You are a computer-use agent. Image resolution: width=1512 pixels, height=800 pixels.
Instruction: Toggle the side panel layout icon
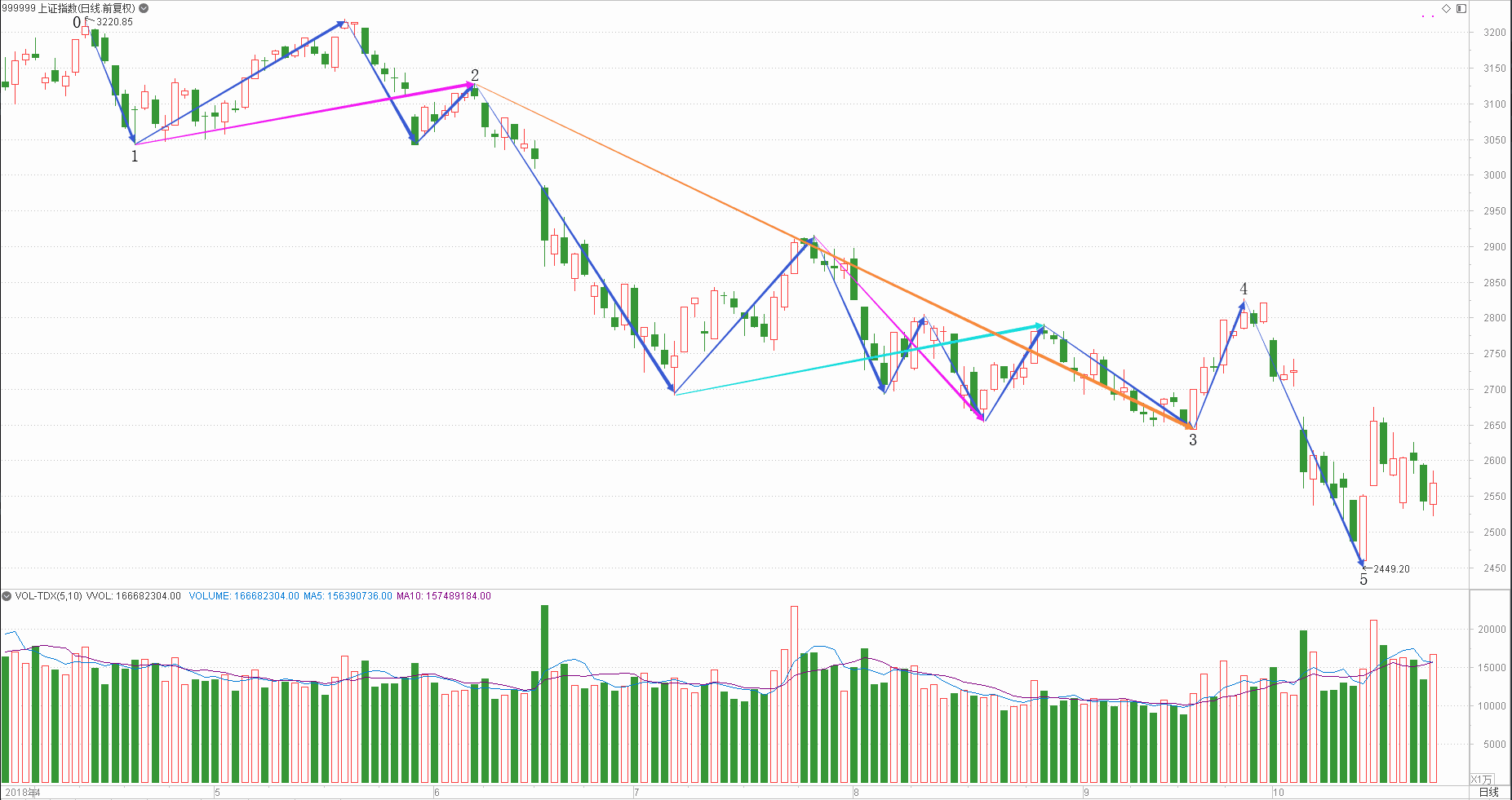[1461, 8]
